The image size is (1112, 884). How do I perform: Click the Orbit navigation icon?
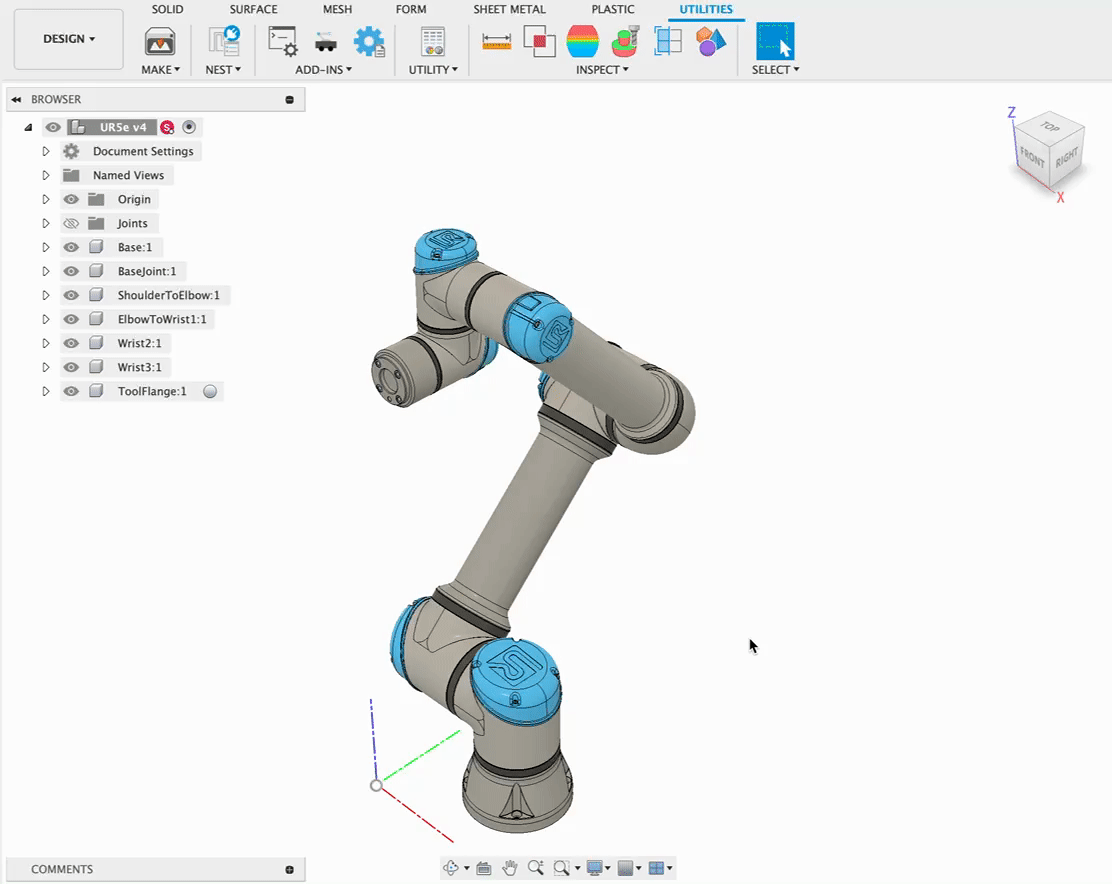tap(450, 868)
